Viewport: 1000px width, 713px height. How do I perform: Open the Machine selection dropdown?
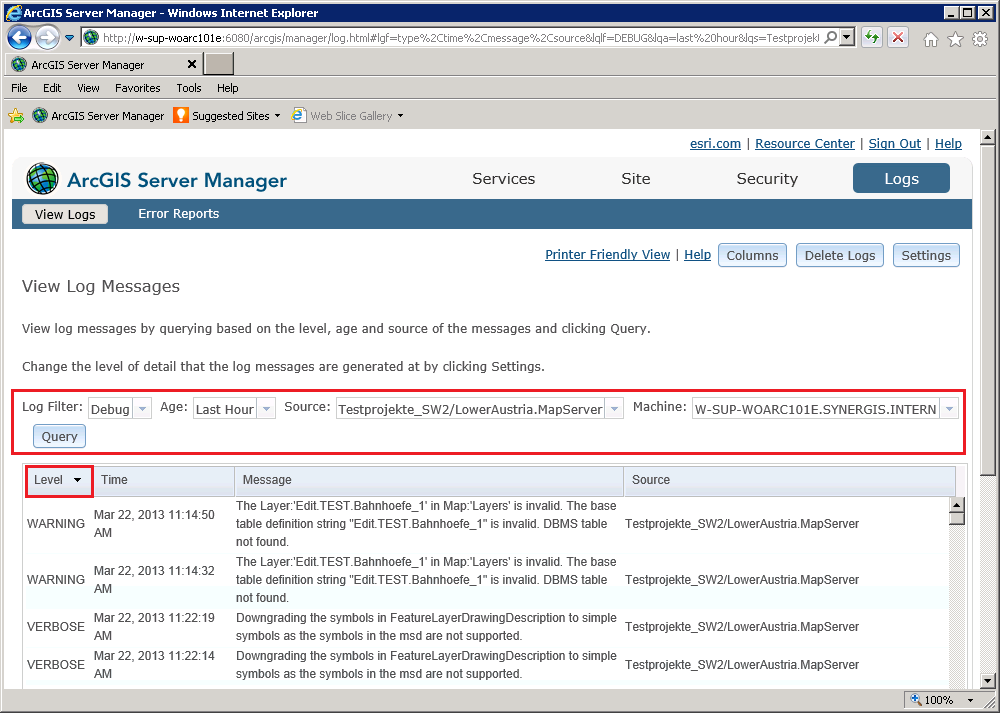[x=949, y=408]
